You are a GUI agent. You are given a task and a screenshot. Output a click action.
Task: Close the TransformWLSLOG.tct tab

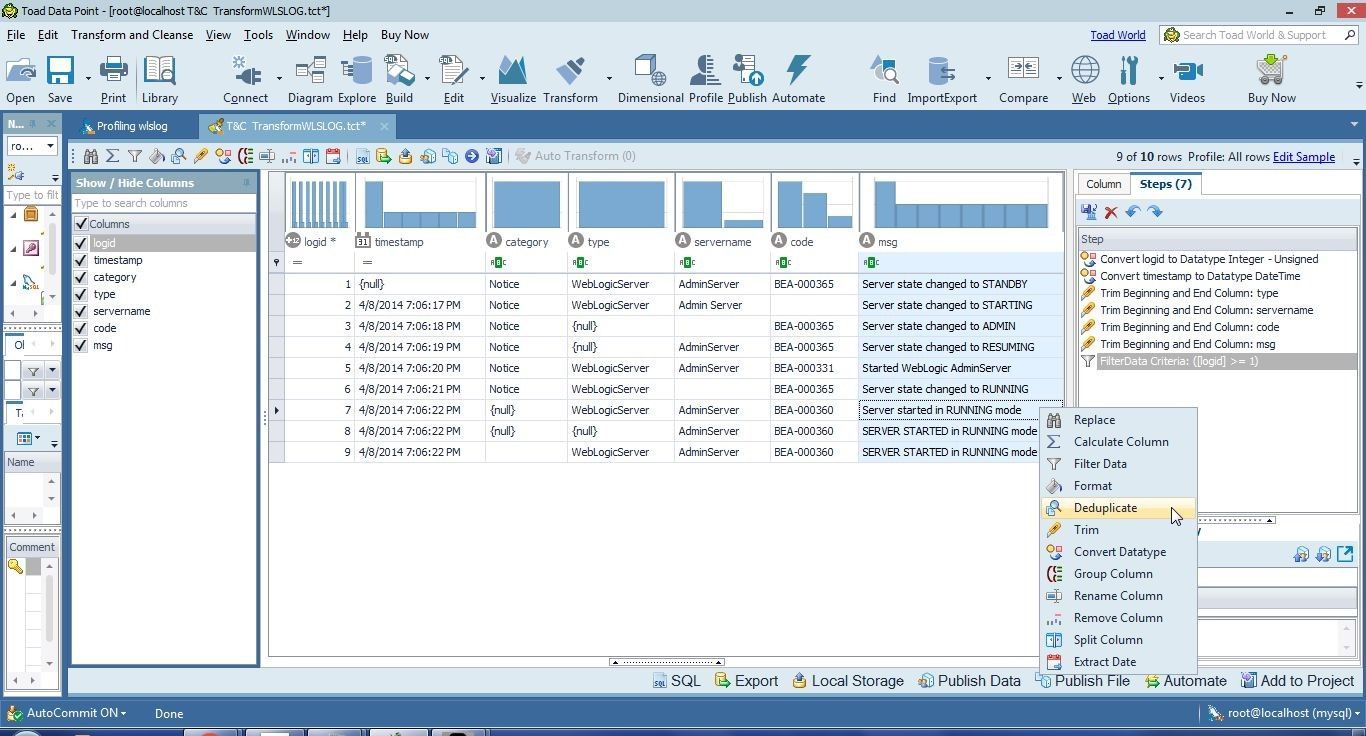point(384,126)
